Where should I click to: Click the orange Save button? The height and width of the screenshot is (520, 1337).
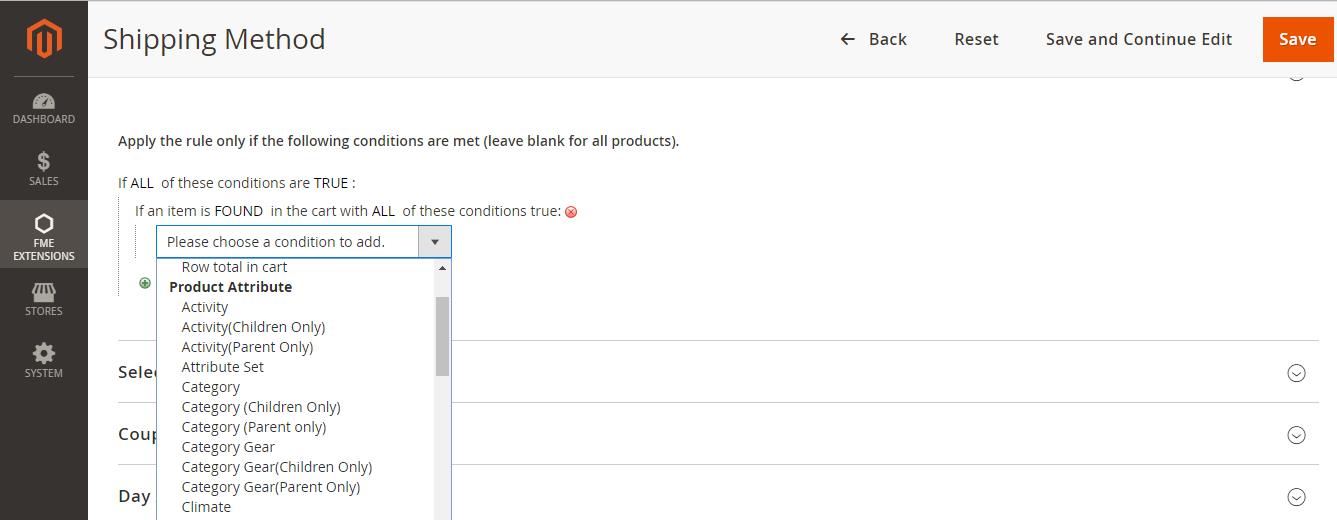pyautogui.click(x=1297, y=39)
